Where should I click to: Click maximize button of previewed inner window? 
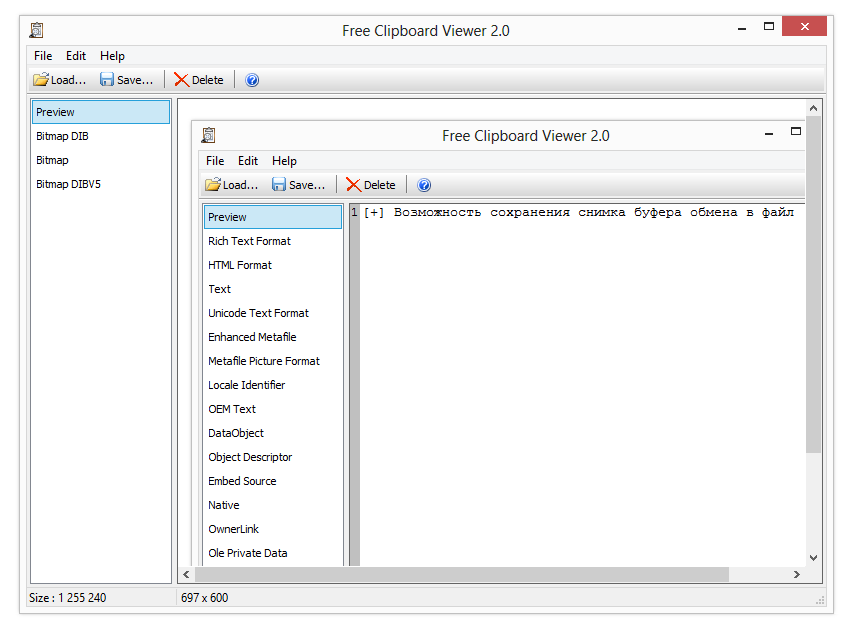tap(795, 132)
